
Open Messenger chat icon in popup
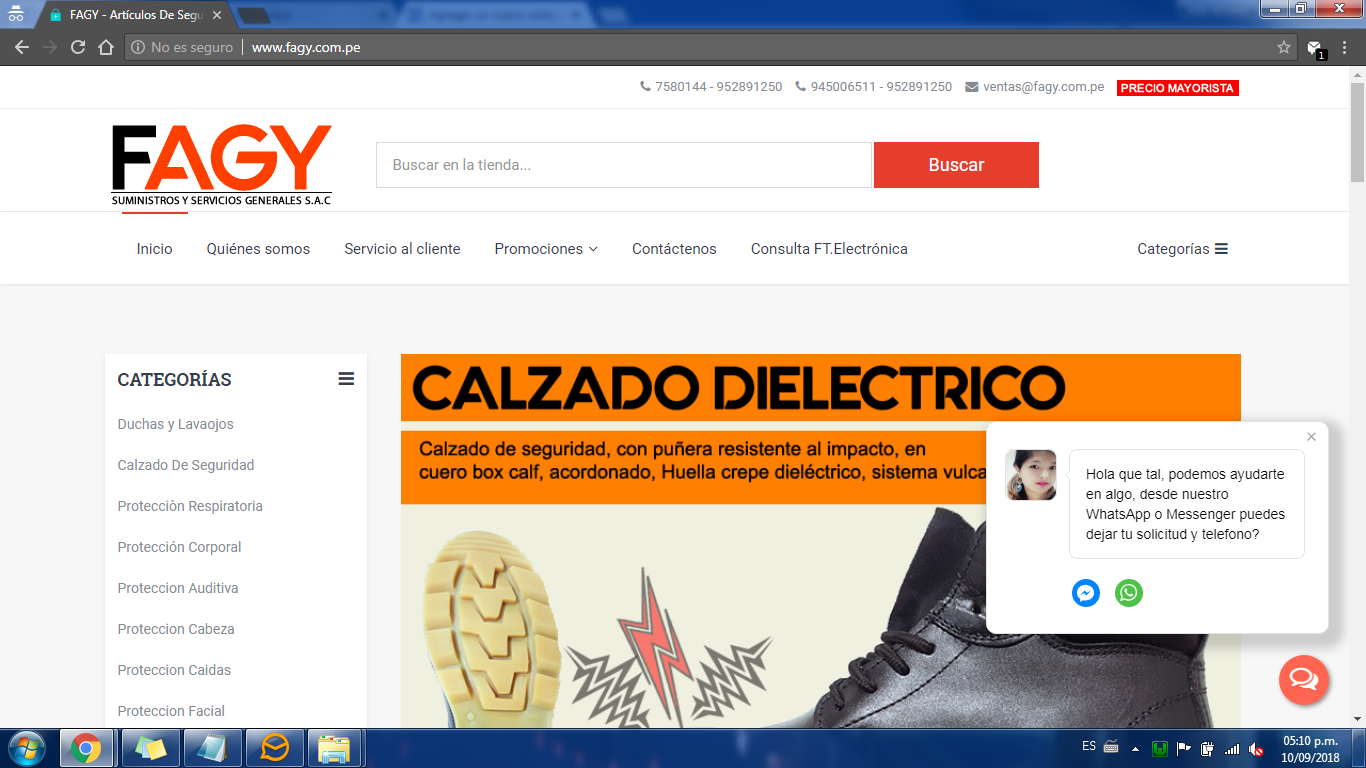point(1086,593)
